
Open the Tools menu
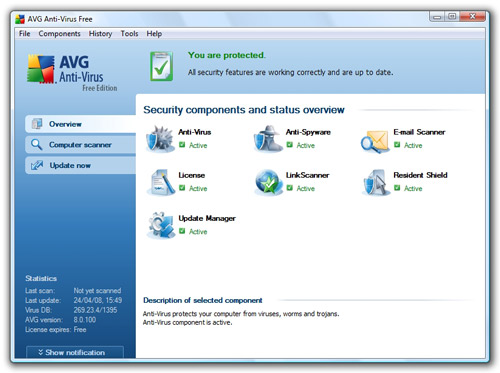pyautogui.click(x=129, y=34)
